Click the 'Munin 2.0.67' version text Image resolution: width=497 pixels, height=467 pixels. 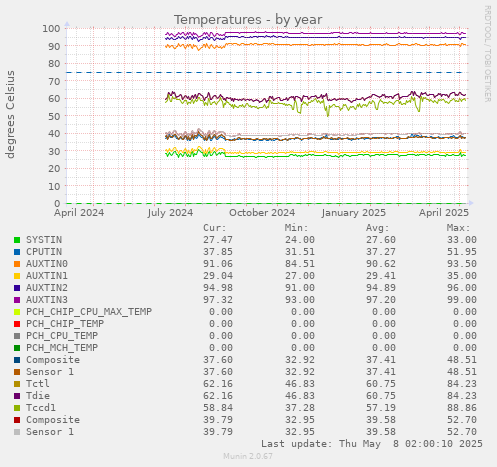tap(248, 456)
